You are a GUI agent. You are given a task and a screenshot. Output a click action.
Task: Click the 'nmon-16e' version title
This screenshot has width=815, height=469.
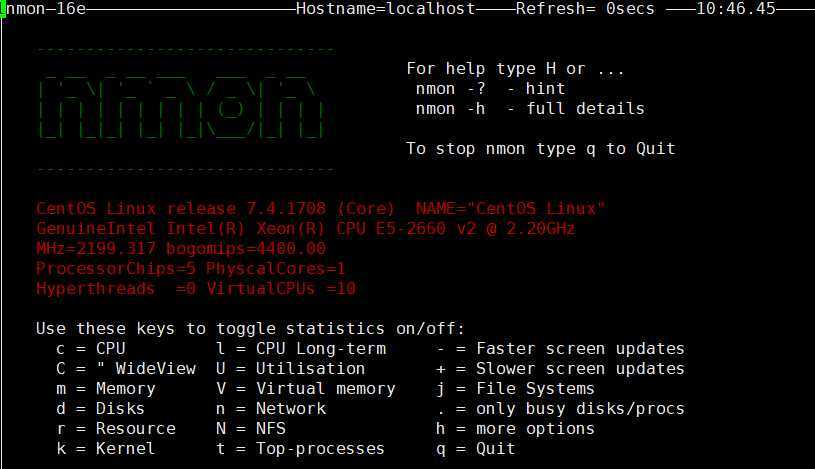click(x=46, y=9)
